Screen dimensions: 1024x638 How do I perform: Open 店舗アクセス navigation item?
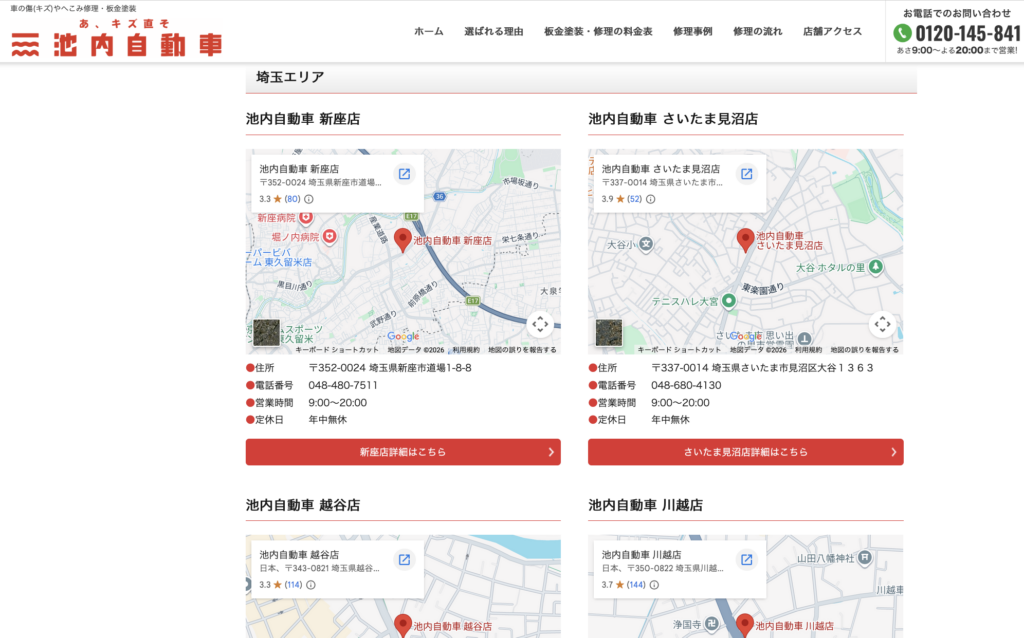[x=832, y=31]
